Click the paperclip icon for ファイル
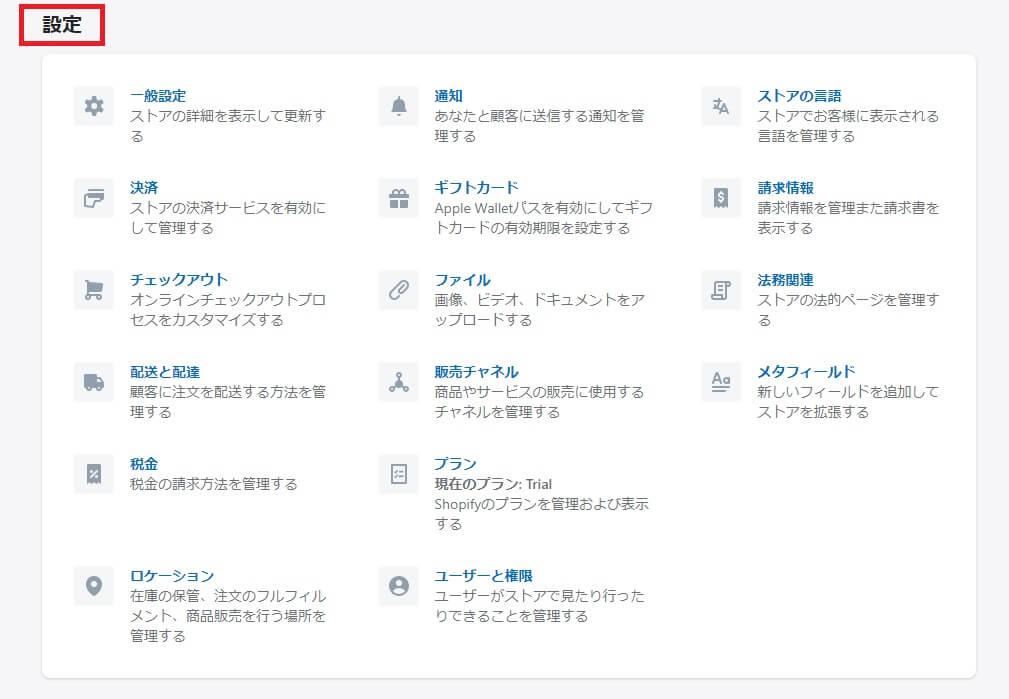 [398, 290]
